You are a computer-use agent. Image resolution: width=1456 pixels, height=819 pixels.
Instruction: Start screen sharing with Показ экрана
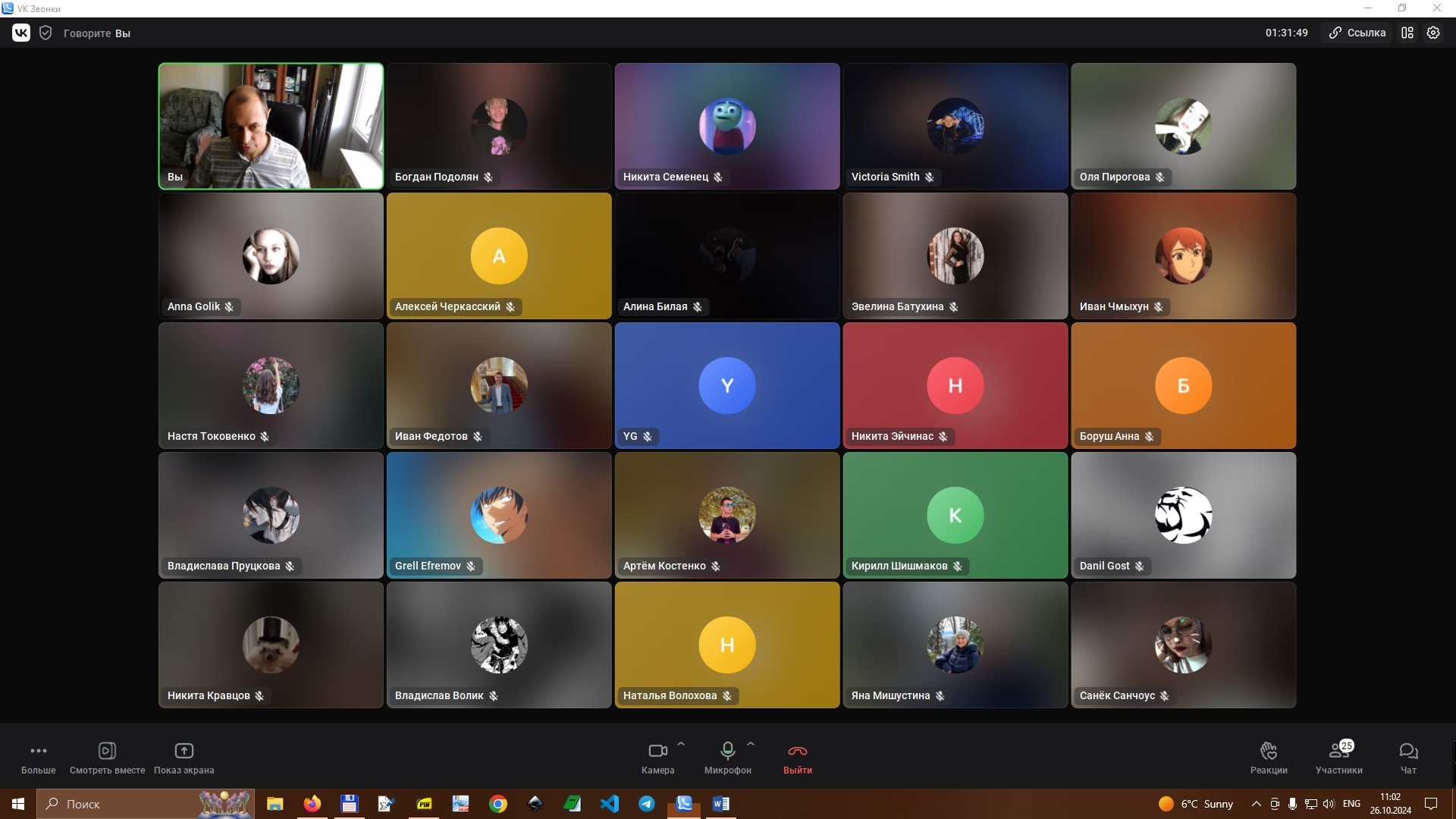(184, 751)
